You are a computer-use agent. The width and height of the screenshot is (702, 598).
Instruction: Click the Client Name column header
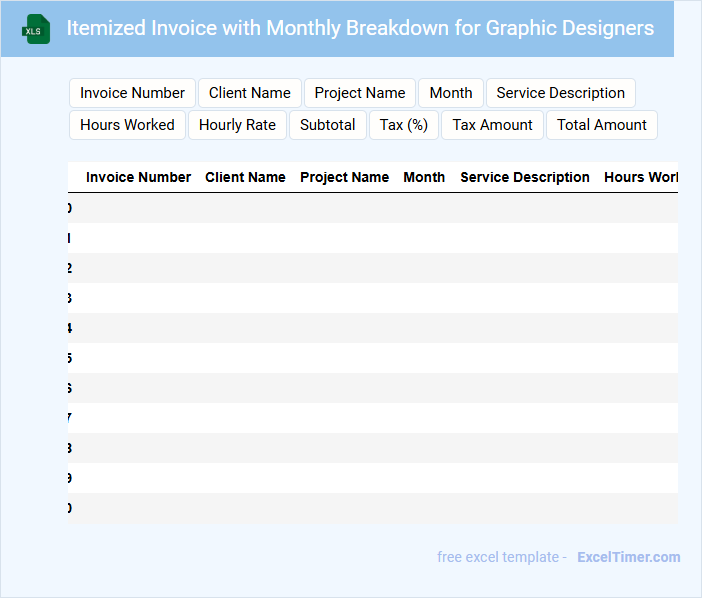[245, 177]
